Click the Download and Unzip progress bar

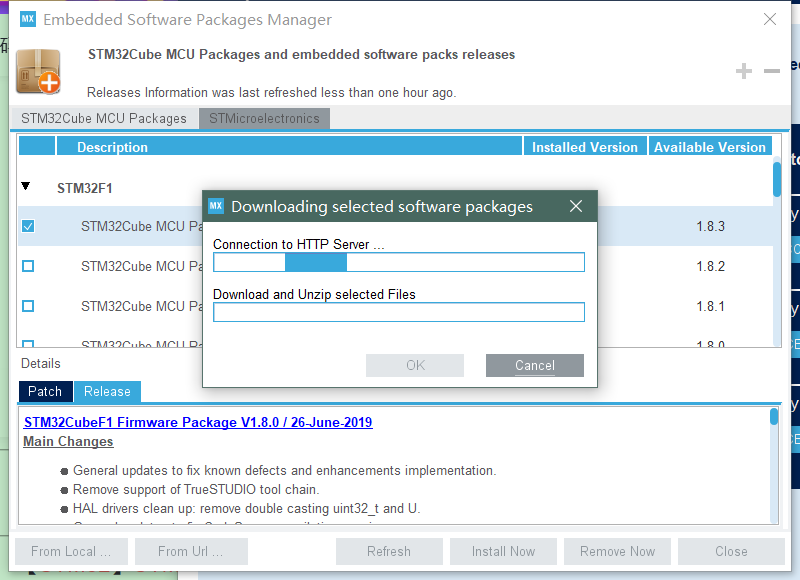(399, 312)
